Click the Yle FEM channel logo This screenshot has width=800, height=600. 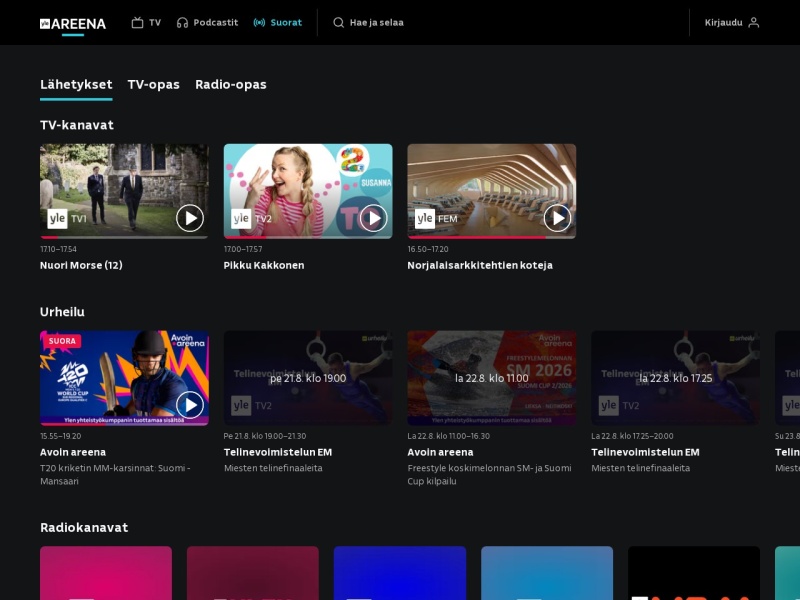click(x=436, y=219)
